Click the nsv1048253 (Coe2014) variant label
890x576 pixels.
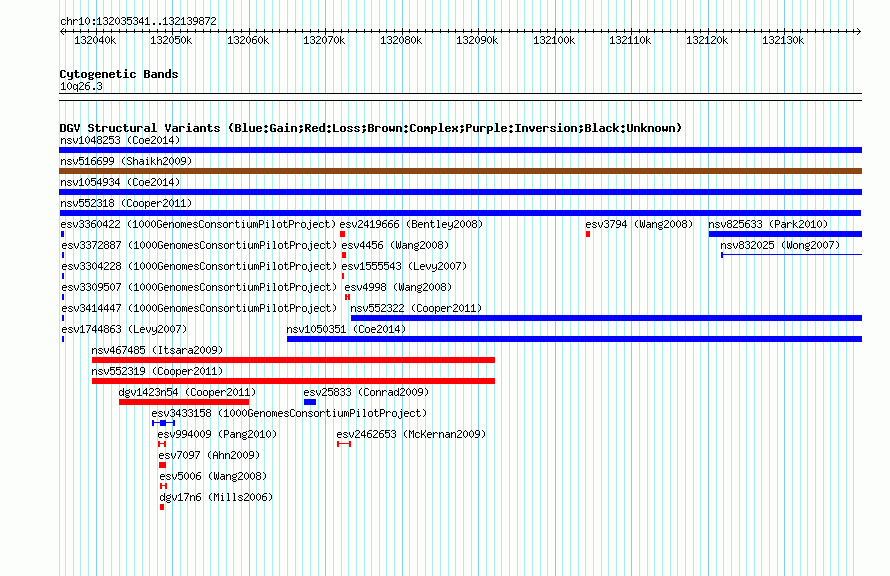120,140
